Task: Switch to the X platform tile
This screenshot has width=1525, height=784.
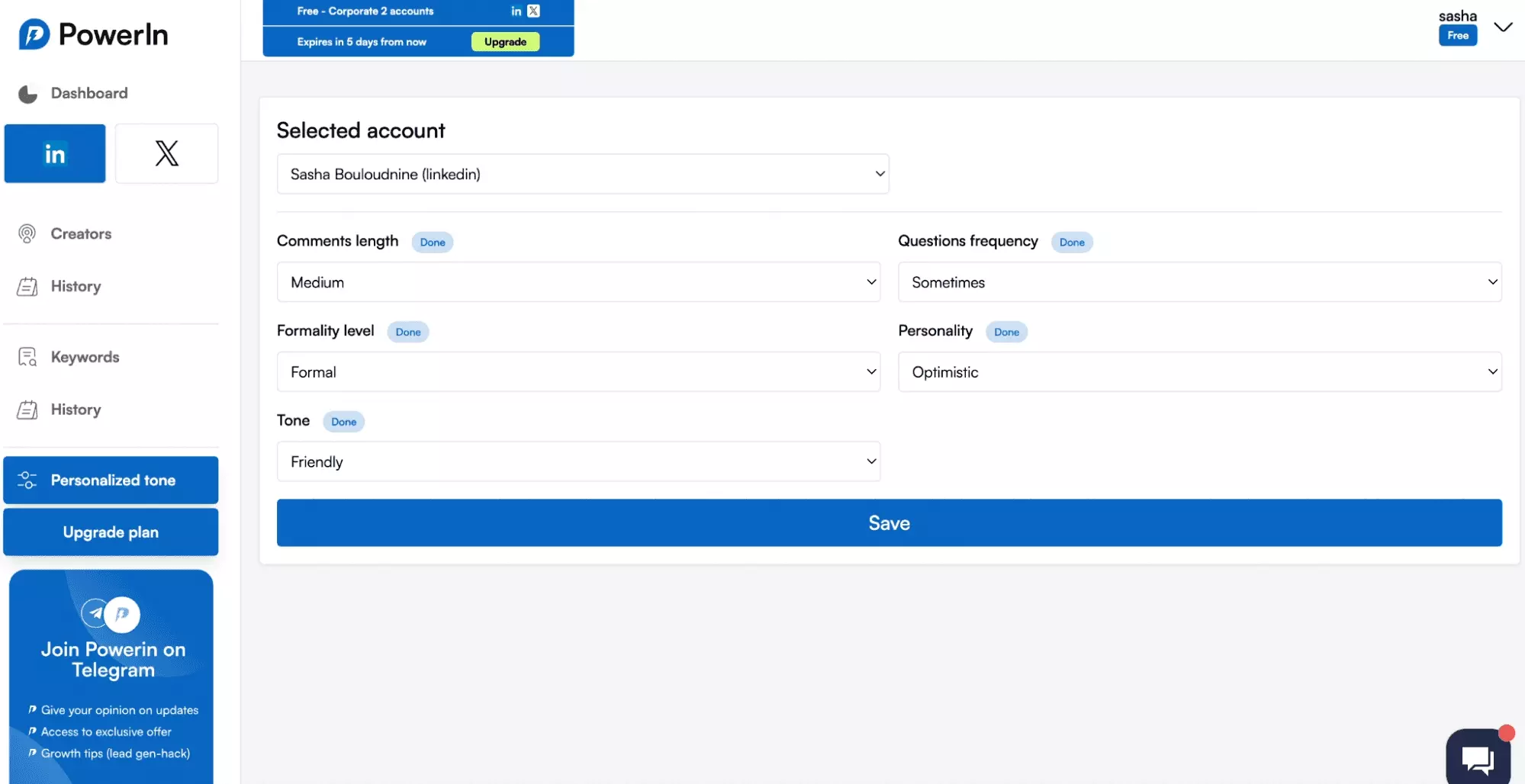Action: pyautogui.click(x=166, y=153)
